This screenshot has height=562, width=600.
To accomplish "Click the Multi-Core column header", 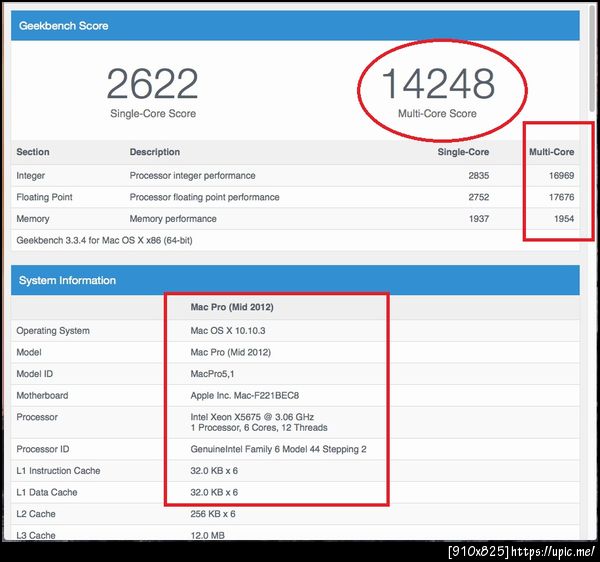I will 551,152.
